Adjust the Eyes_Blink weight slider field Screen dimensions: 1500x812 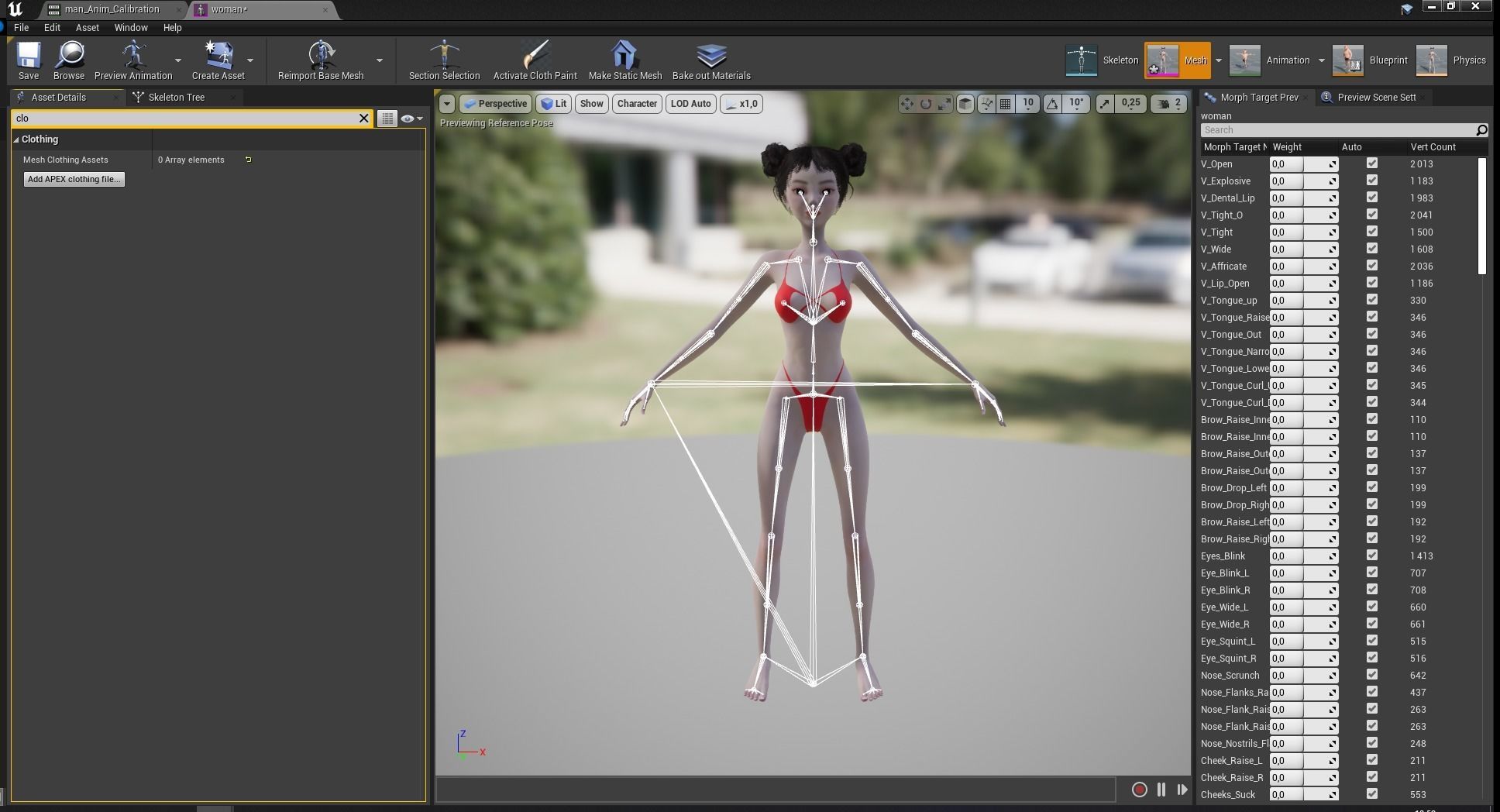coord(1303,556)
